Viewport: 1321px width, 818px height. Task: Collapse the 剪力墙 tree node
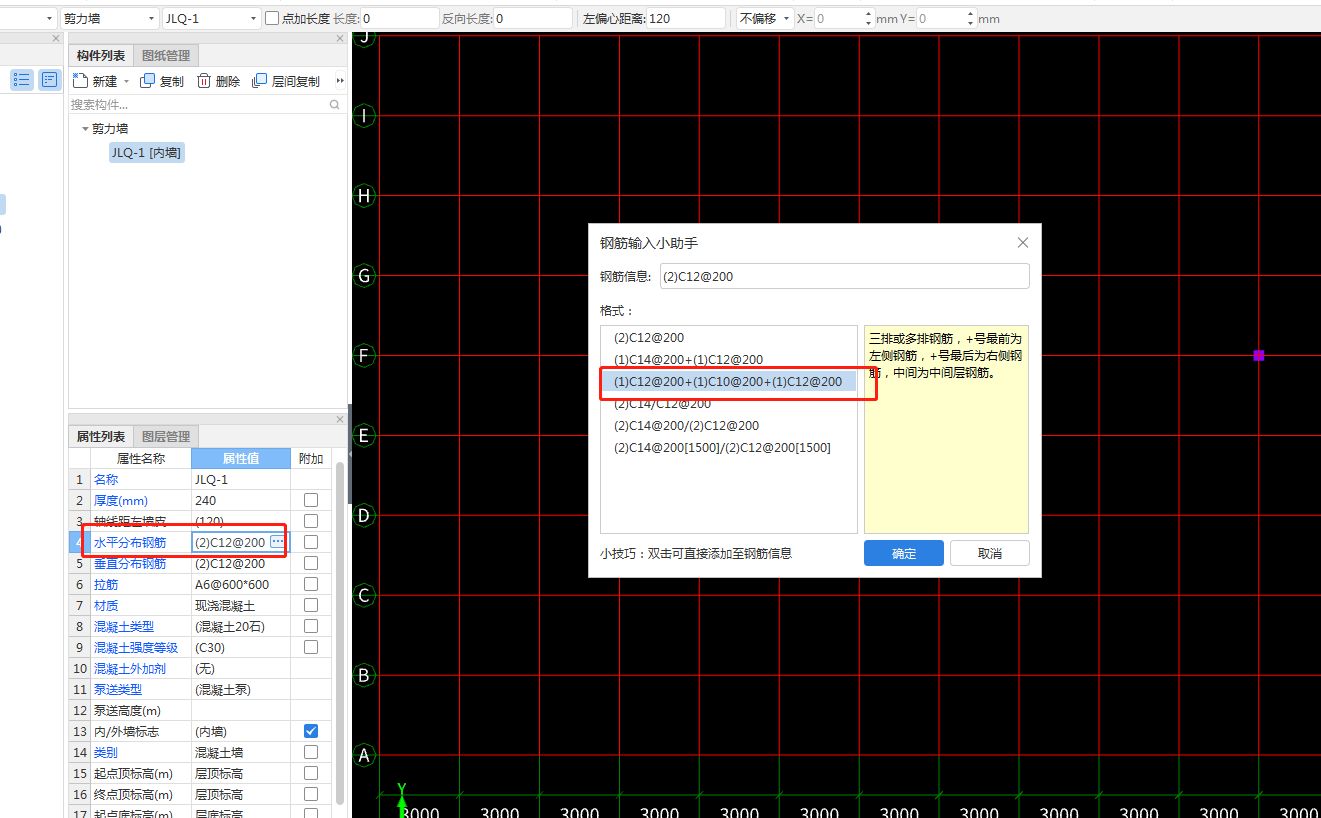[x=85, y=129]
